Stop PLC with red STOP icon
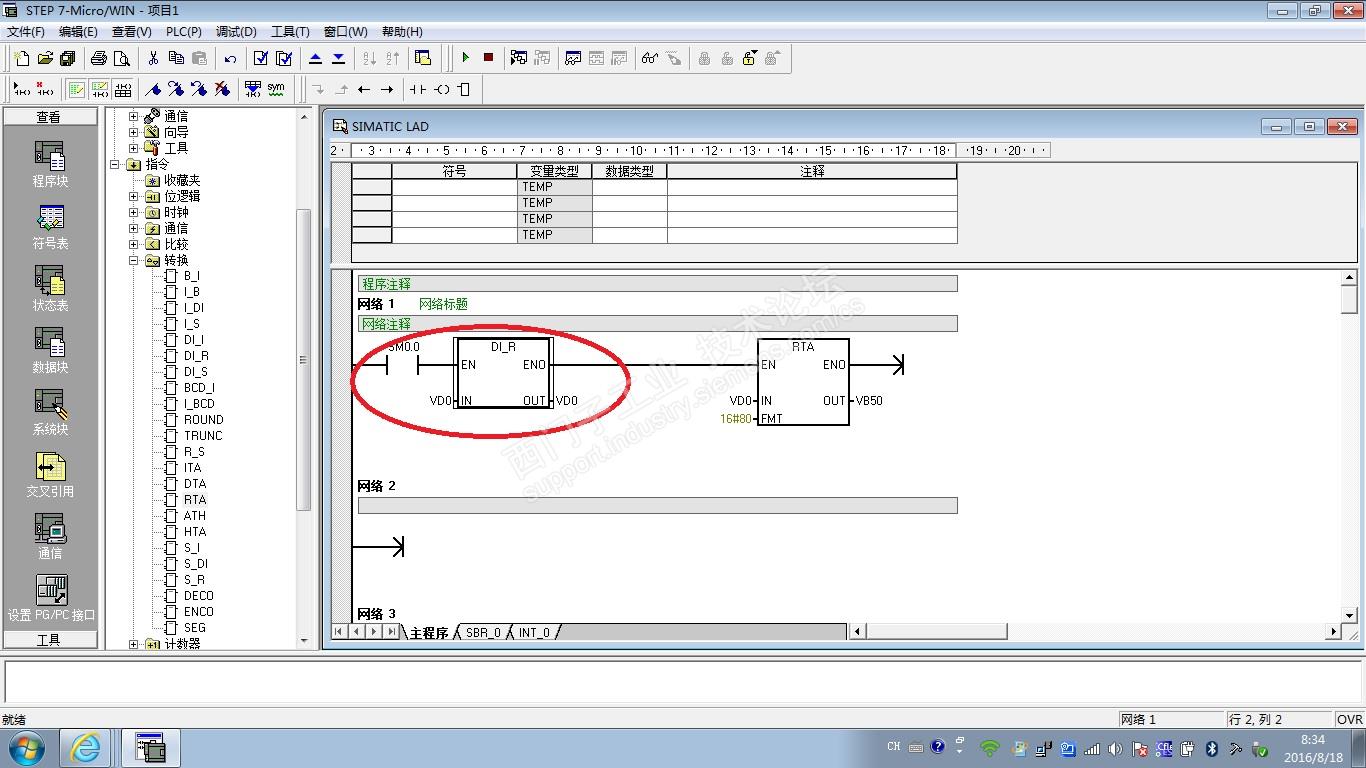1366x768 pixels. coord(488,58)
